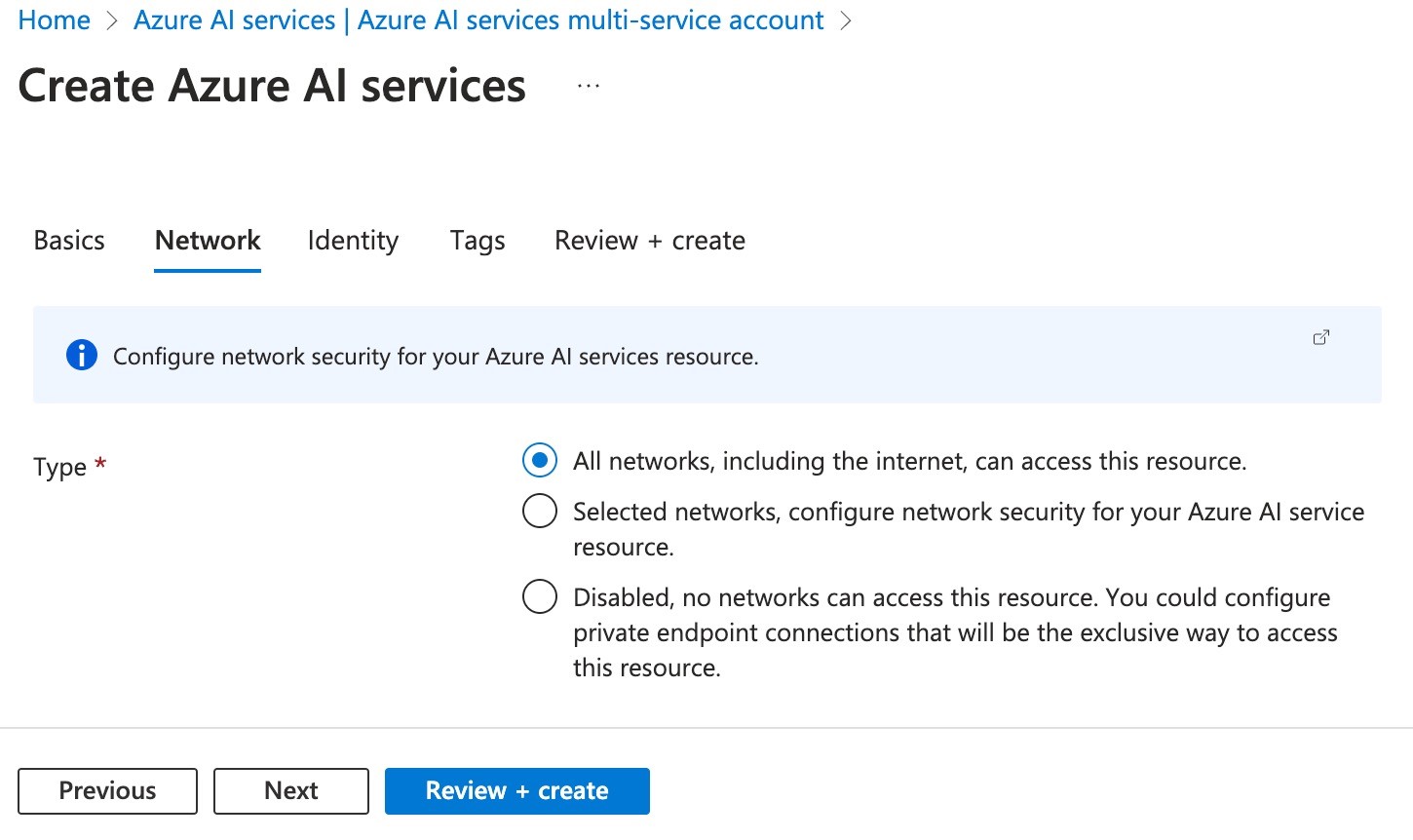The image size is (1413, 840).
Task: Switch to the Tags tab
Action: pyautogui.click(x=477, y=240)
